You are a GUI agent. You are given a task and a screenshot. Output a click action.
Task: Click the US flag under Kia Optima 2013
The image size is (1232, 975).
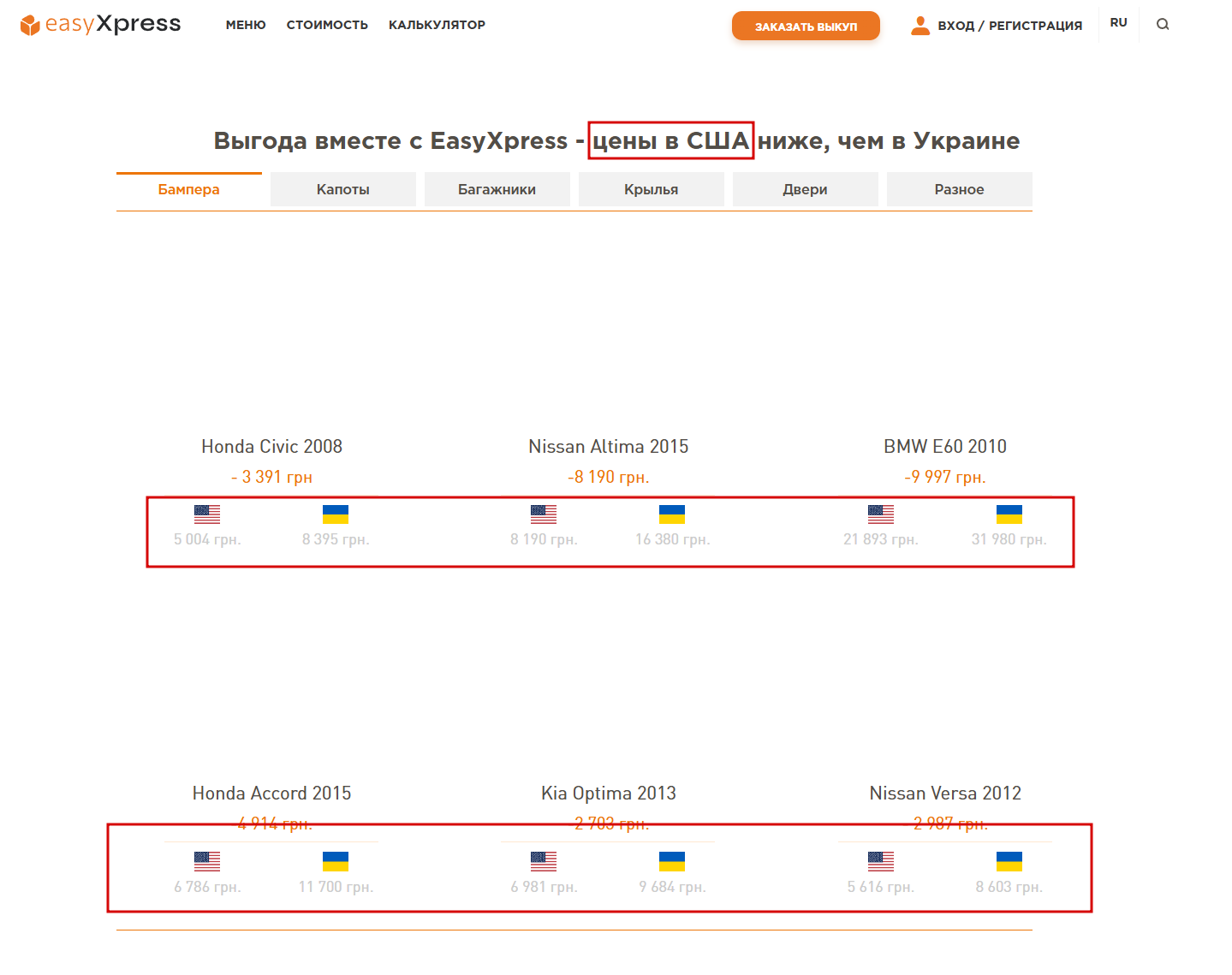pos(544,861)
